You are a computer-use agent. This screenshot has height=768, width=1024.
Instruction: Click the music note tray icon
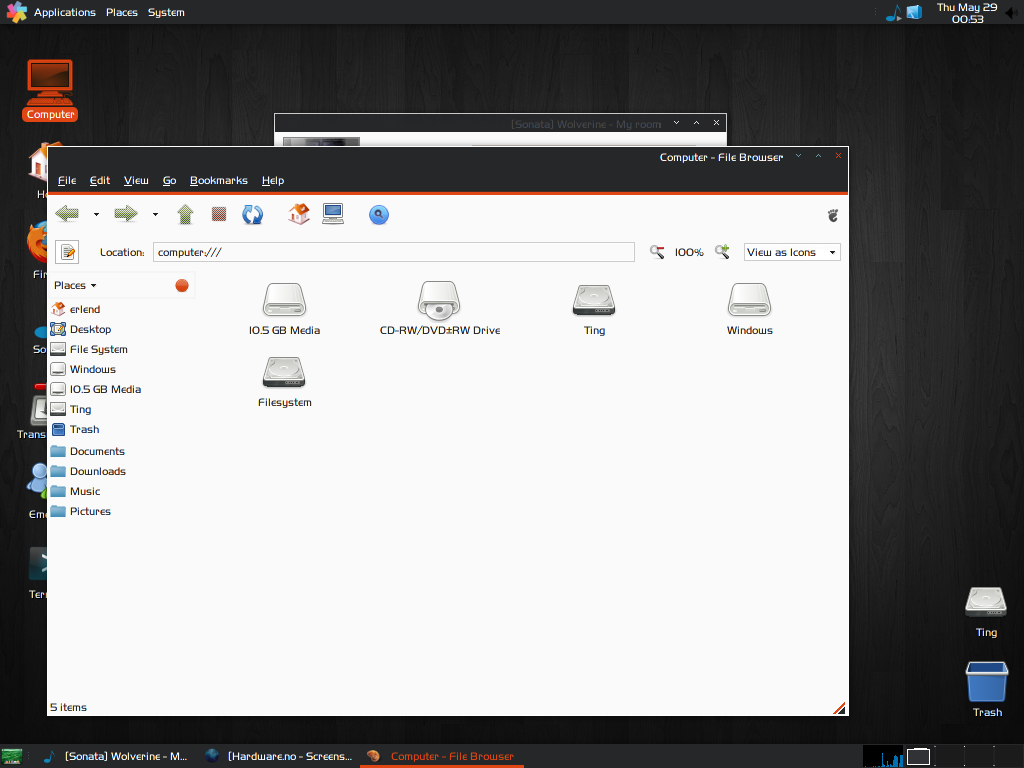click(893, 12)
